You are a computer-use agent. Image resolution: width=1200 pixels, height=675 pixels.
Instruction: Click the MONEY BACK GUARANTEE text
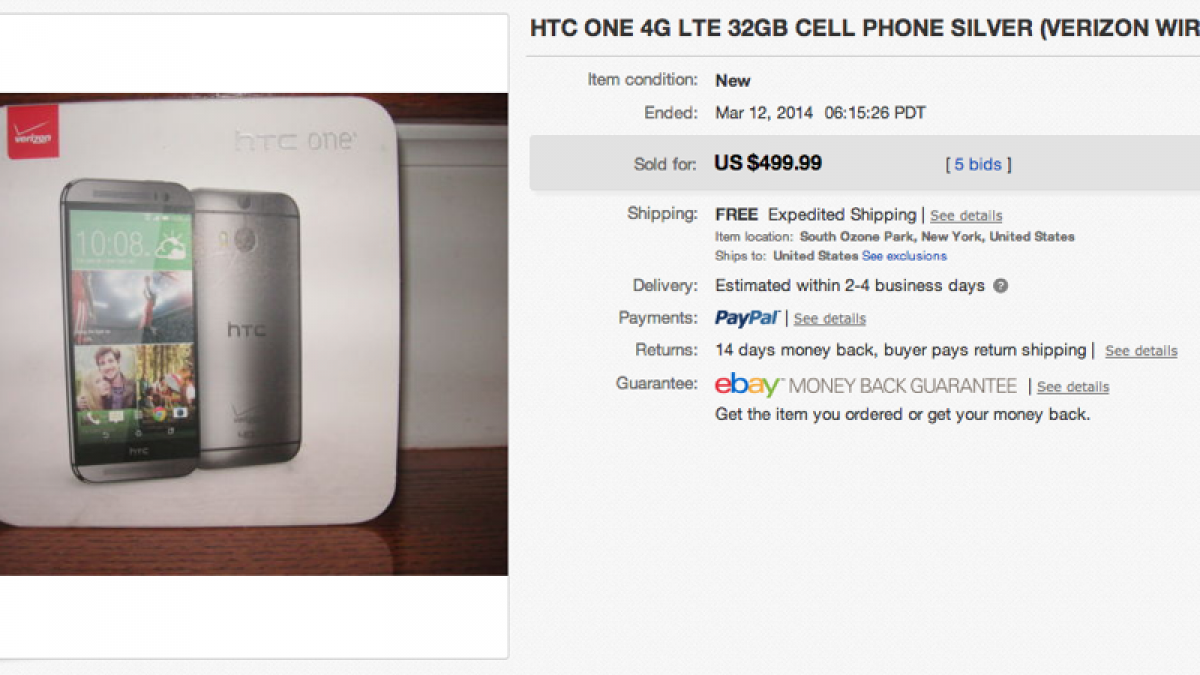pos(903,386)
